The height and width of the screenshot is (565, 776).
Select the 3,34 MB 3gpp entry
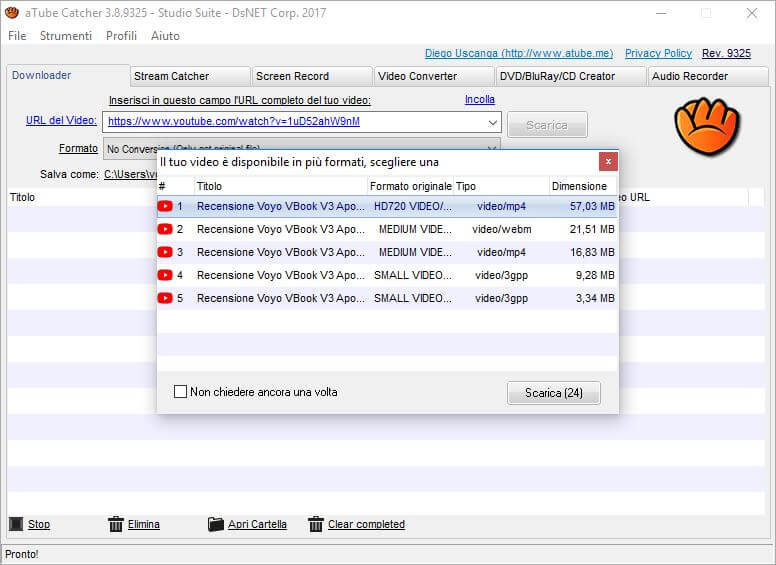pos(387,298)
